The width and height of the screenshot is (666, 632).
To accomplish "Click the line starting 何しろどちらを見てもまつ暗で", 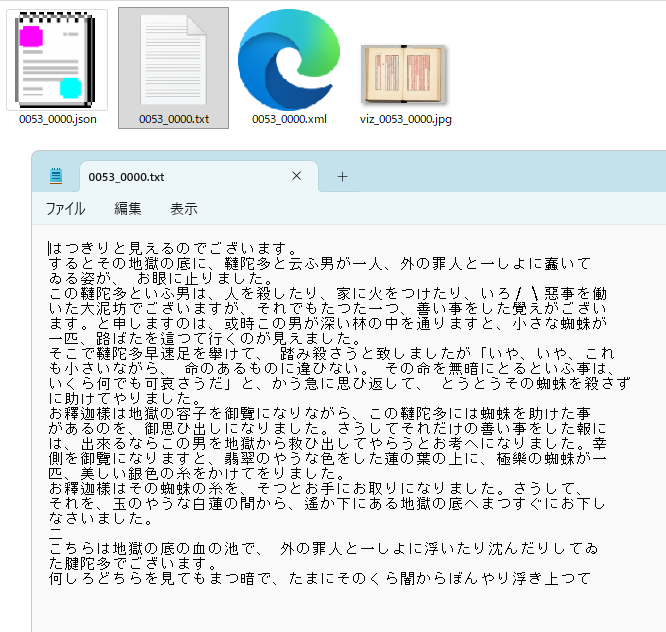I will (319, 578).
